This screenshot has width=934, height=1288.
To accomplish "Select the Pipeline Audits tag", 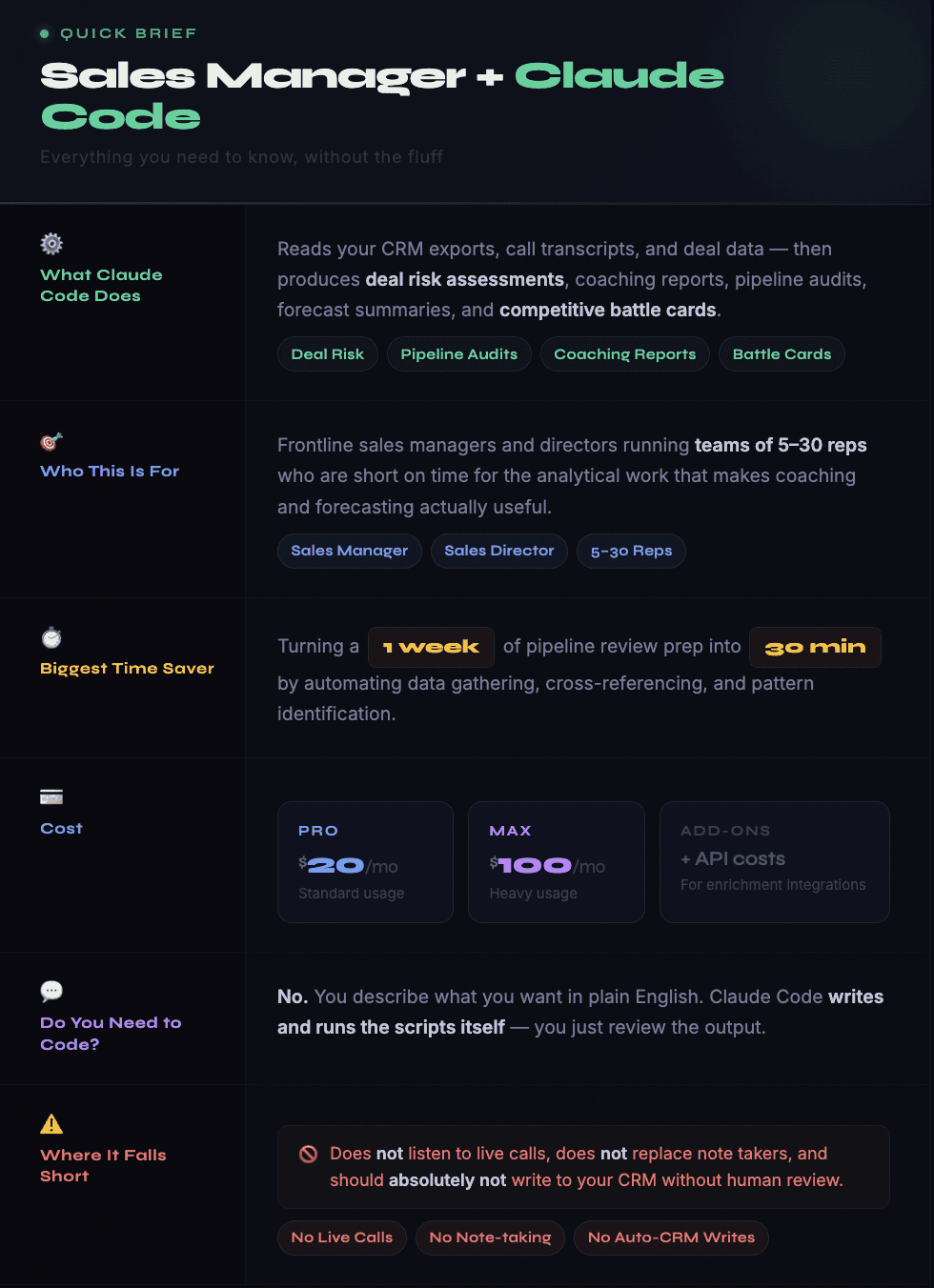I will [458, 354].
